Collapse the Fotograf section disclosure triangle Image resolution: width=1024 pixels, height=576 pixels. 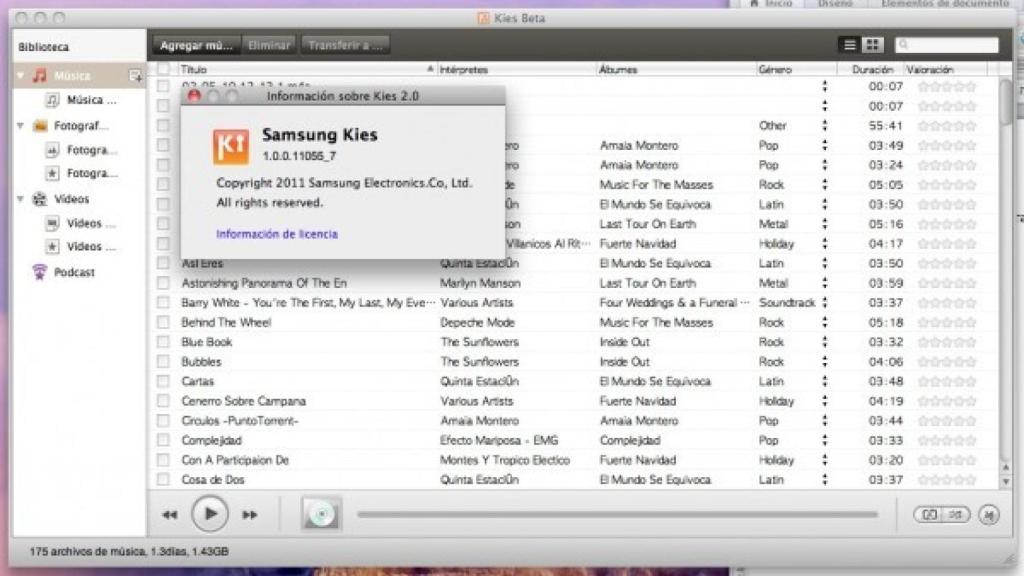[x=18, y=125]
